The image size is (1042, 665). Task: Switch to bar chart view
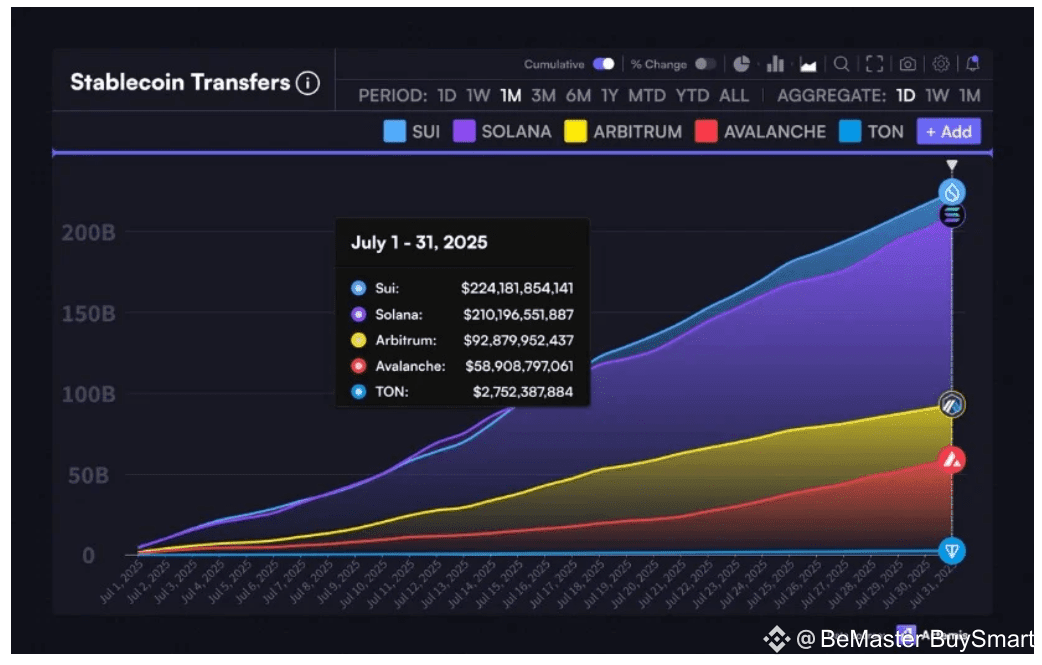click(x=775, y=64)
